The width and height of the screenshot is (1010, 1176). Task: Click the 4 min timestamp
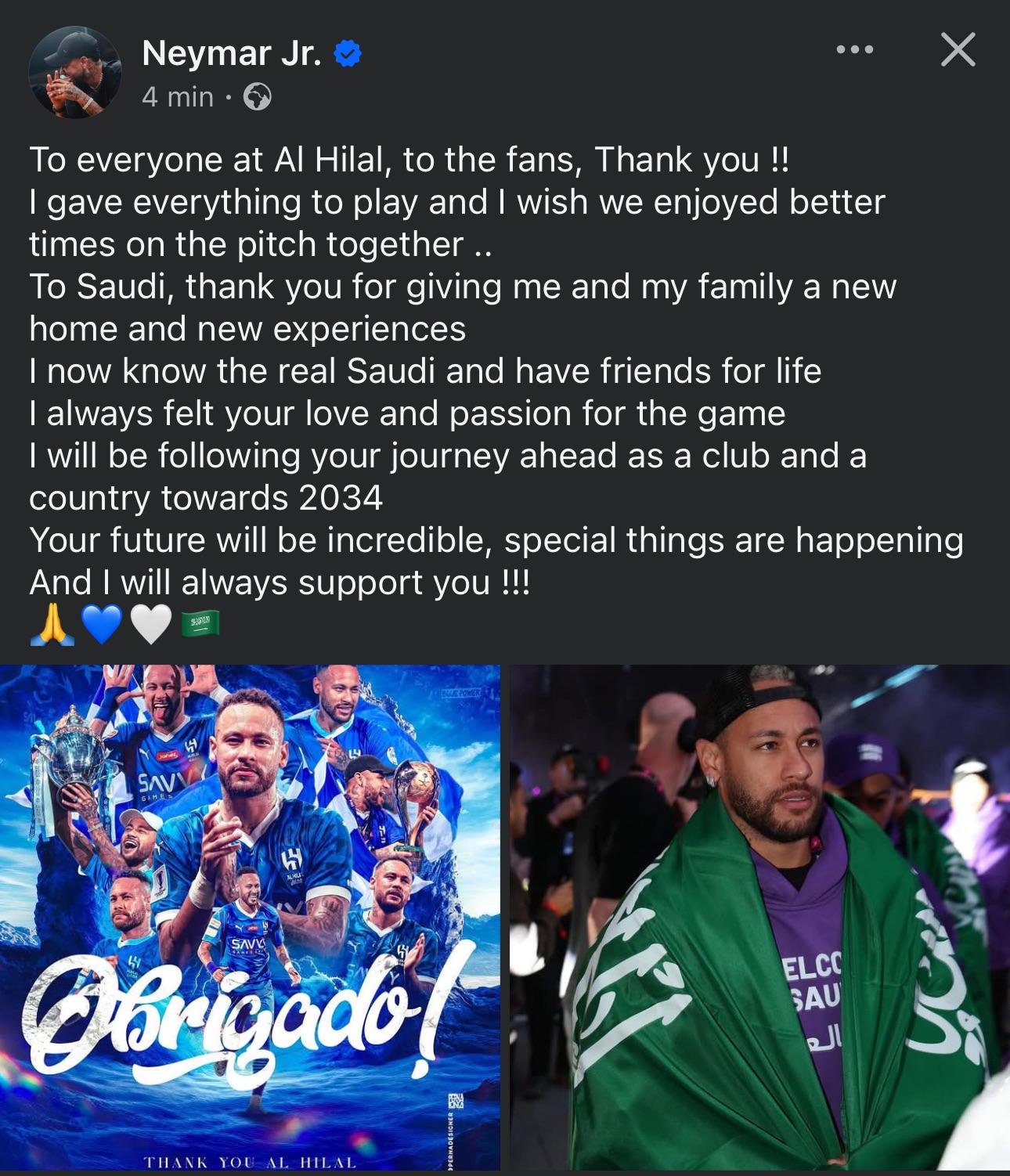(178, 97)
